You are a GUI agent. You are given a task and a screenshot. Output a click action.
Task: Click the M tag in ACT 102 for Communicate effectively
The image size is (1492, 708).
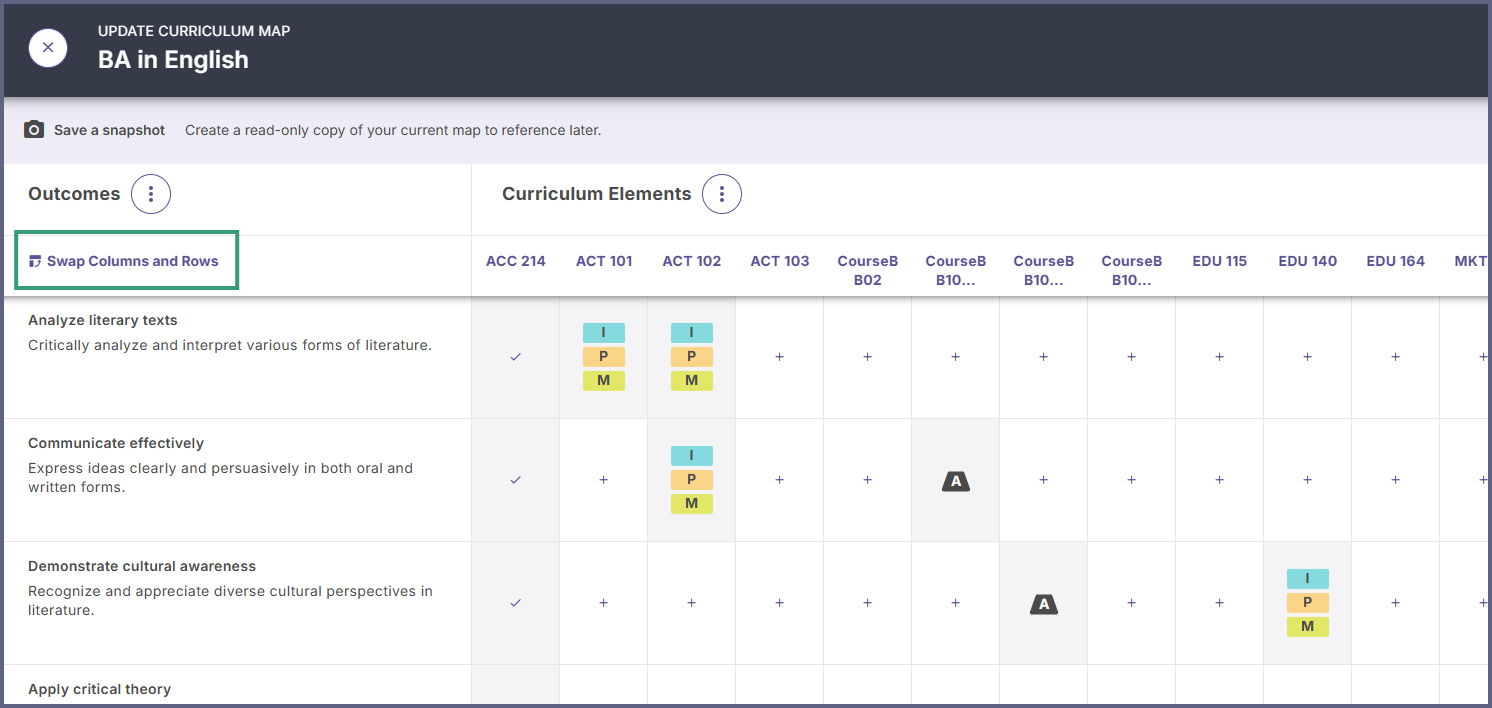pyautogui.click(x=692, y=504)
